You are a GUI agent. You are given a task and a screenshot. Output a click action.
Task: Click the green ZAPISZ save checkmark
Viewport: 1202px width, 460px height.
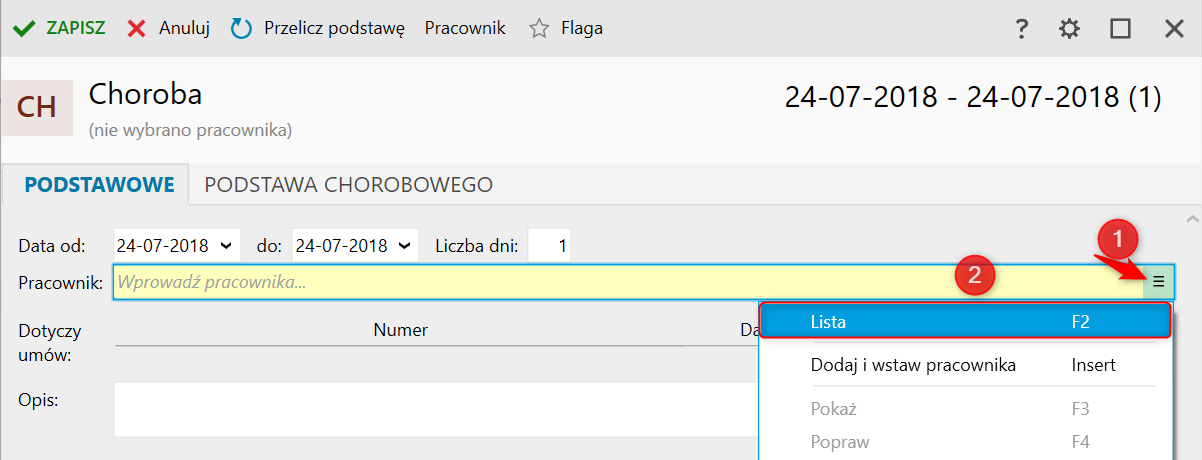(24, 29)
